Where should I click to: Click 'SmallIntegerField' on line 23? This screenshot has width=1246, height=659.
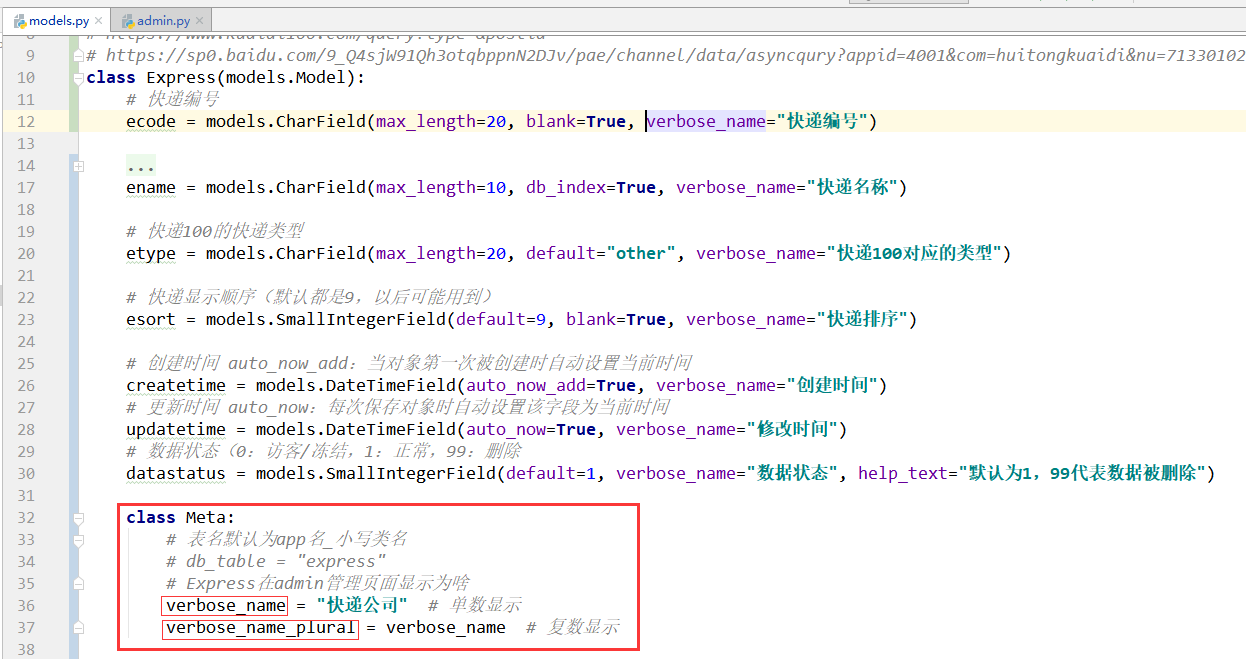pyautogui.click(x=361, y=320)
